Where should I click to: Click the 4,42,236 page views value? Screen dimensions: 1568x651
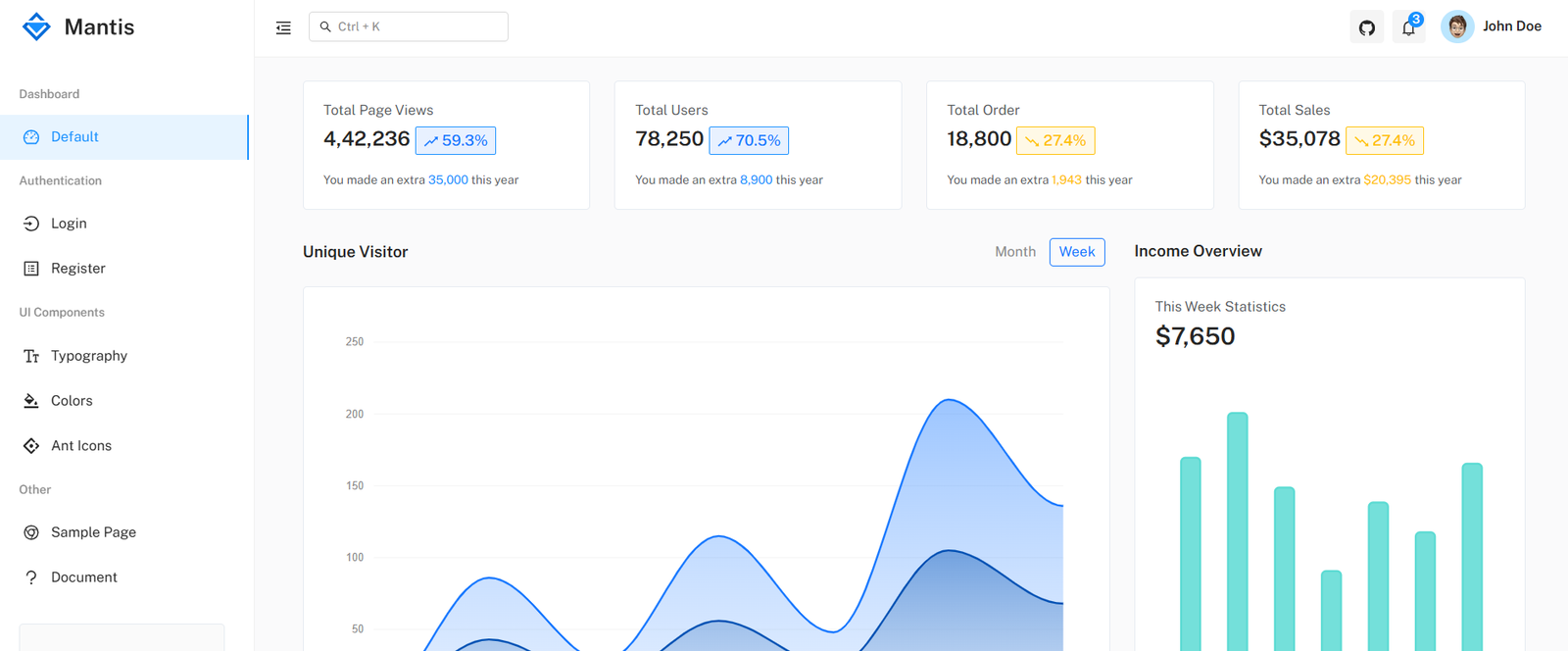(367, 139)
